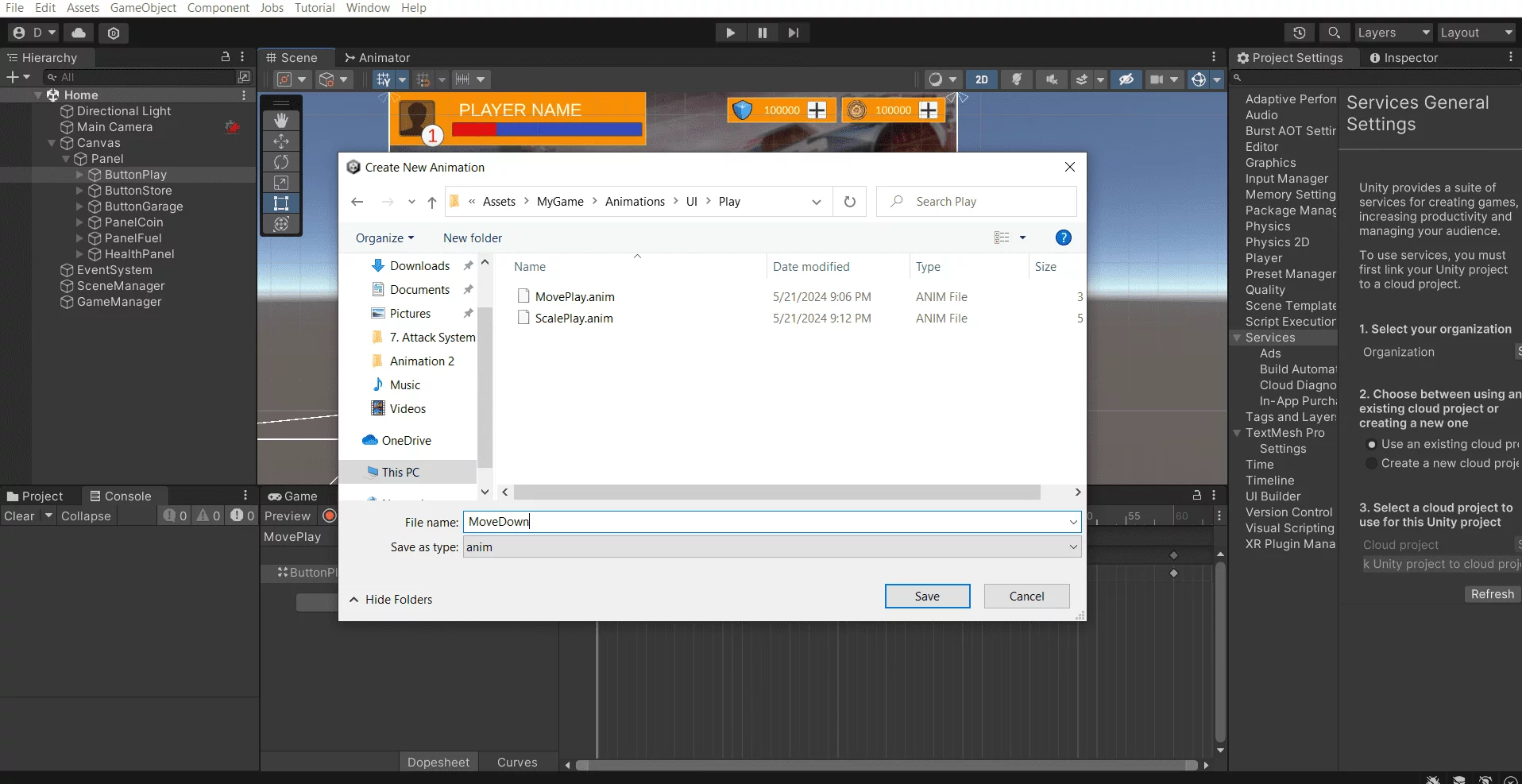Toggle 2D mode in the Scene view
The width and height of the screenshot is (1522, 784).
[x=983, y=79]
